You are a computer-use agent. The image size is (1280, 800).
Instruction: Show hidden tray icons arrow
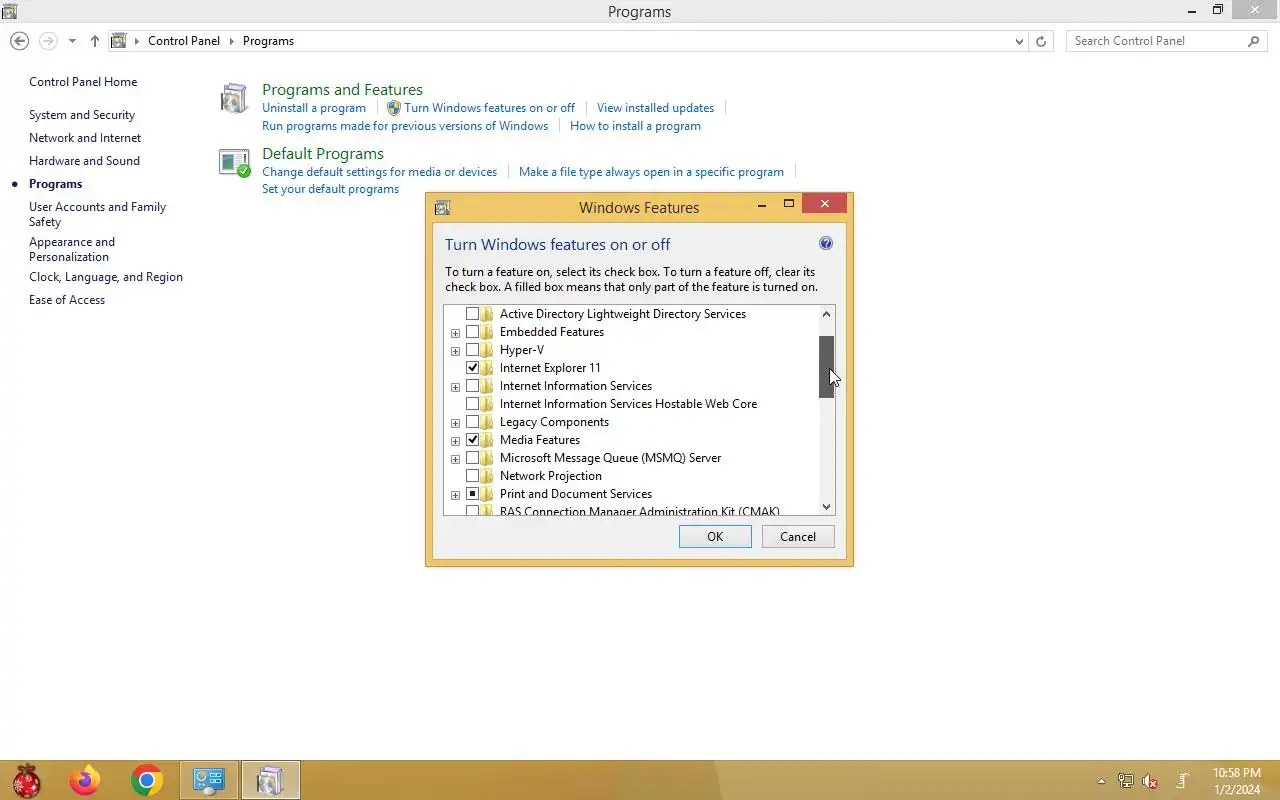[x=1102, y=781]
